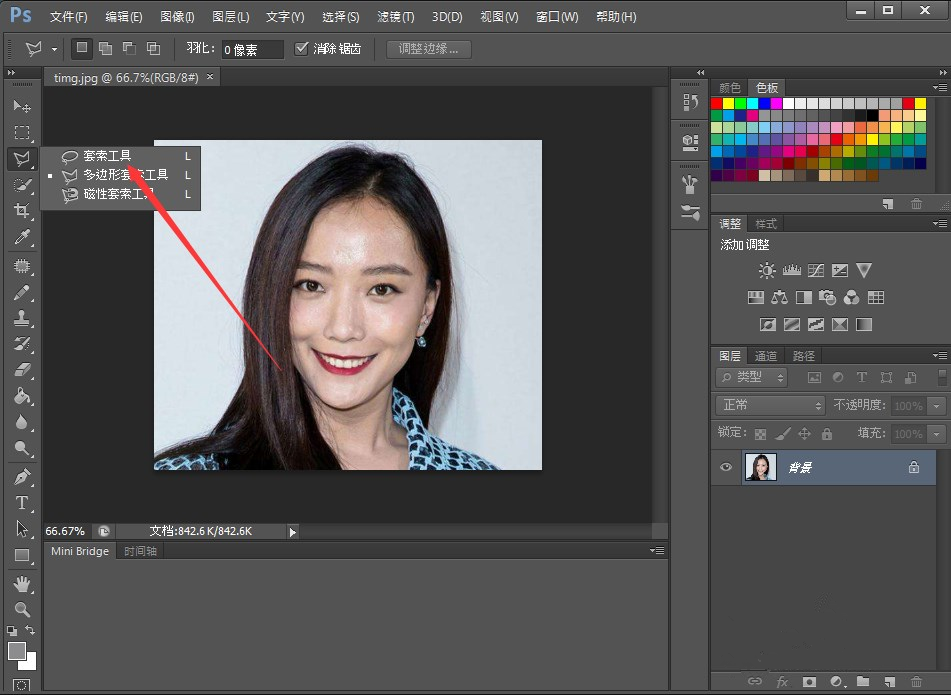This screenshot has height=695, width=951.
Task: Select the Move tool
Action: (x=21, y=106)
